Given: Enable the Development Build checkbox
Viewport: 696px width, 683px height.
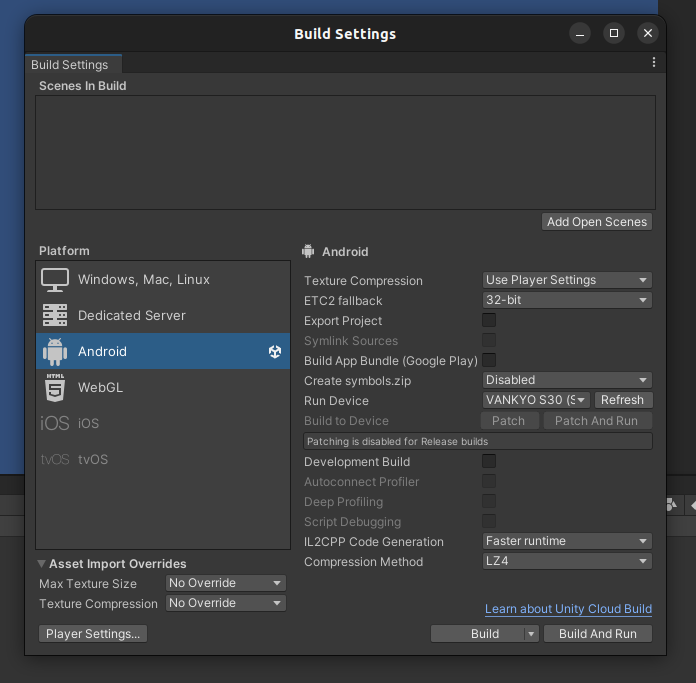Looking at the screenshot, I should 489,461.
